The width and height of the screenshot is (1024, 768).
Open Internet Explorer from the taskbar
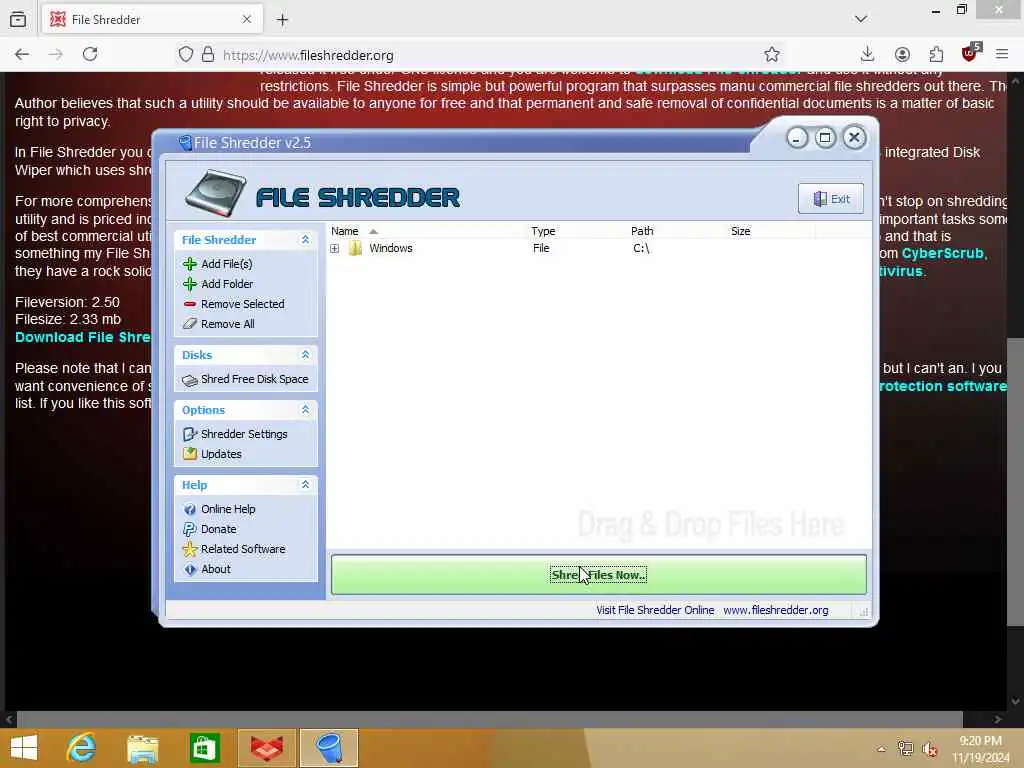click(82, 748)
